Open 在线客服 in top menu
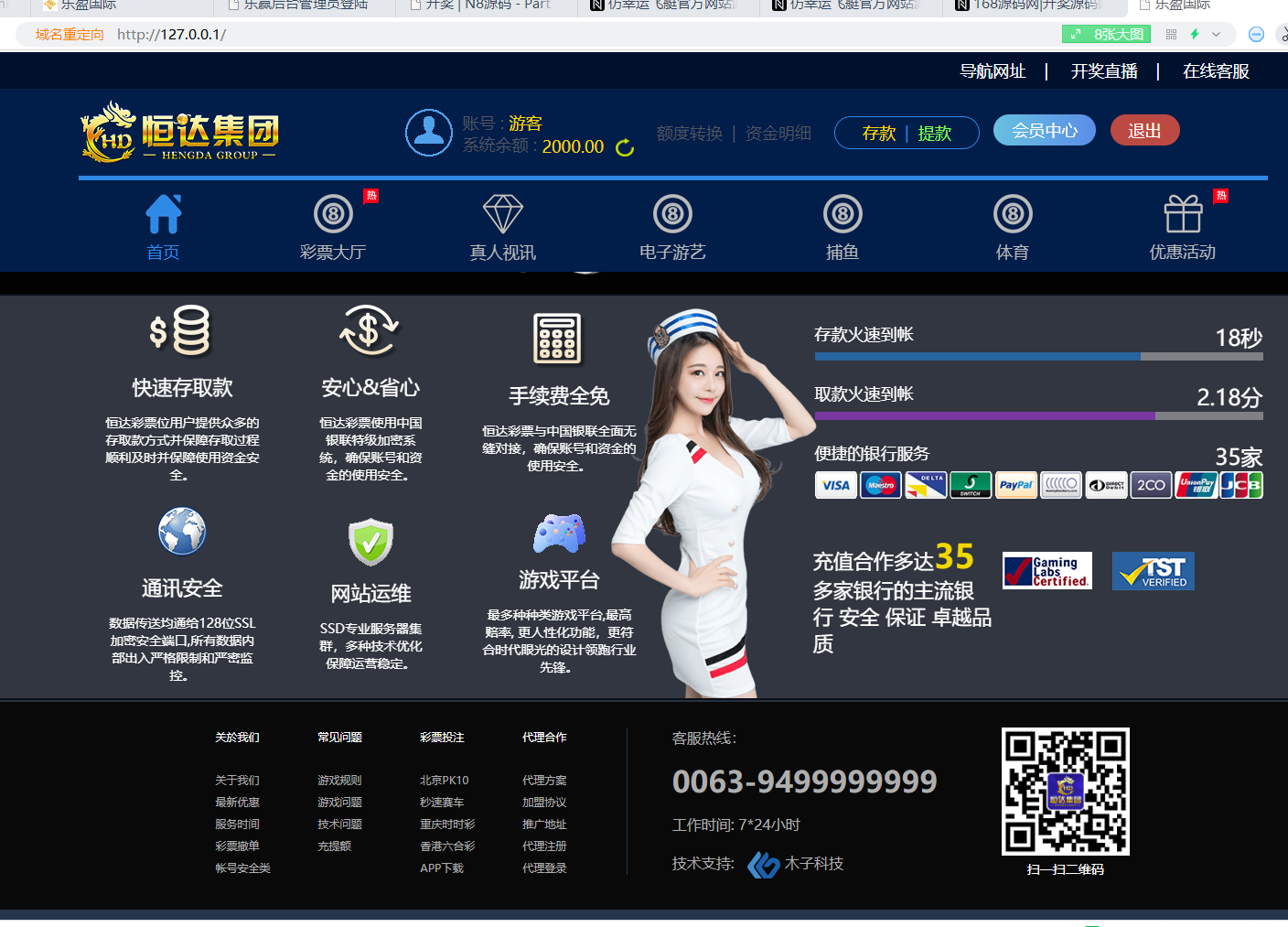1288x927 pixels. [x=1216, y=71]
